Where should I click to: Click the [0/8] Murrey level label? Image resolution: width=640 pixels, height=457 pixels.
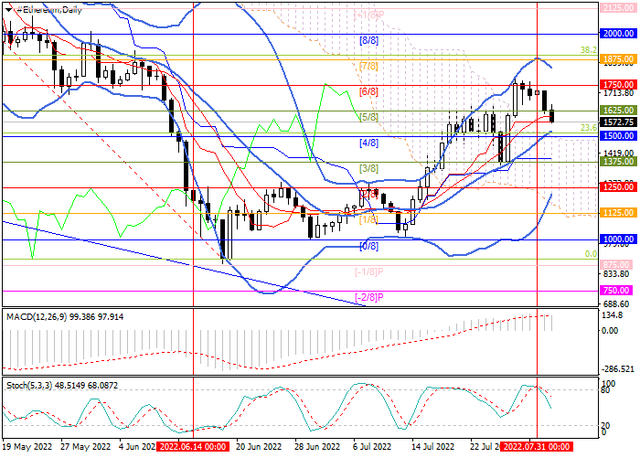[x=368, y=246]
